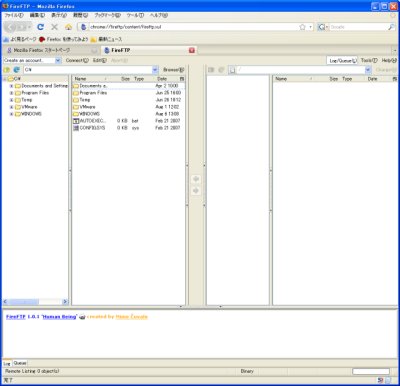Open the FireFTP link in the log
The width and height of the screenshot is (400, 386).
point(16,317)
